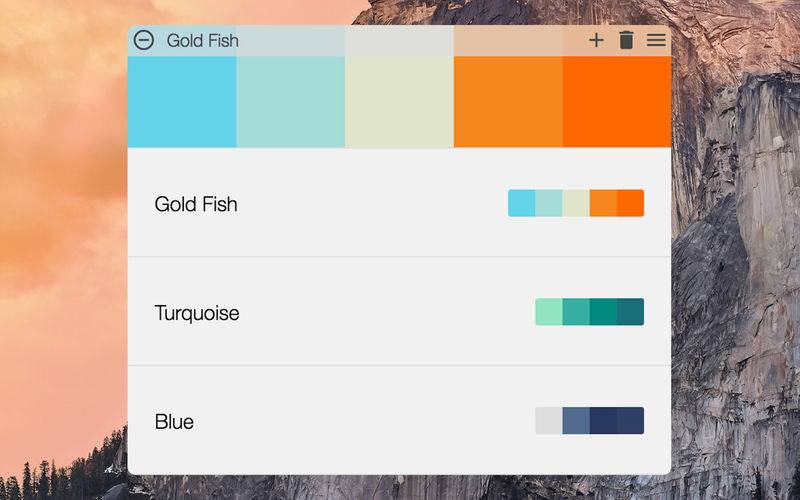Click Blue row's small color strip
Viewport: 800px width, 500px height.
pyautogui.click(x=590, y=421)
